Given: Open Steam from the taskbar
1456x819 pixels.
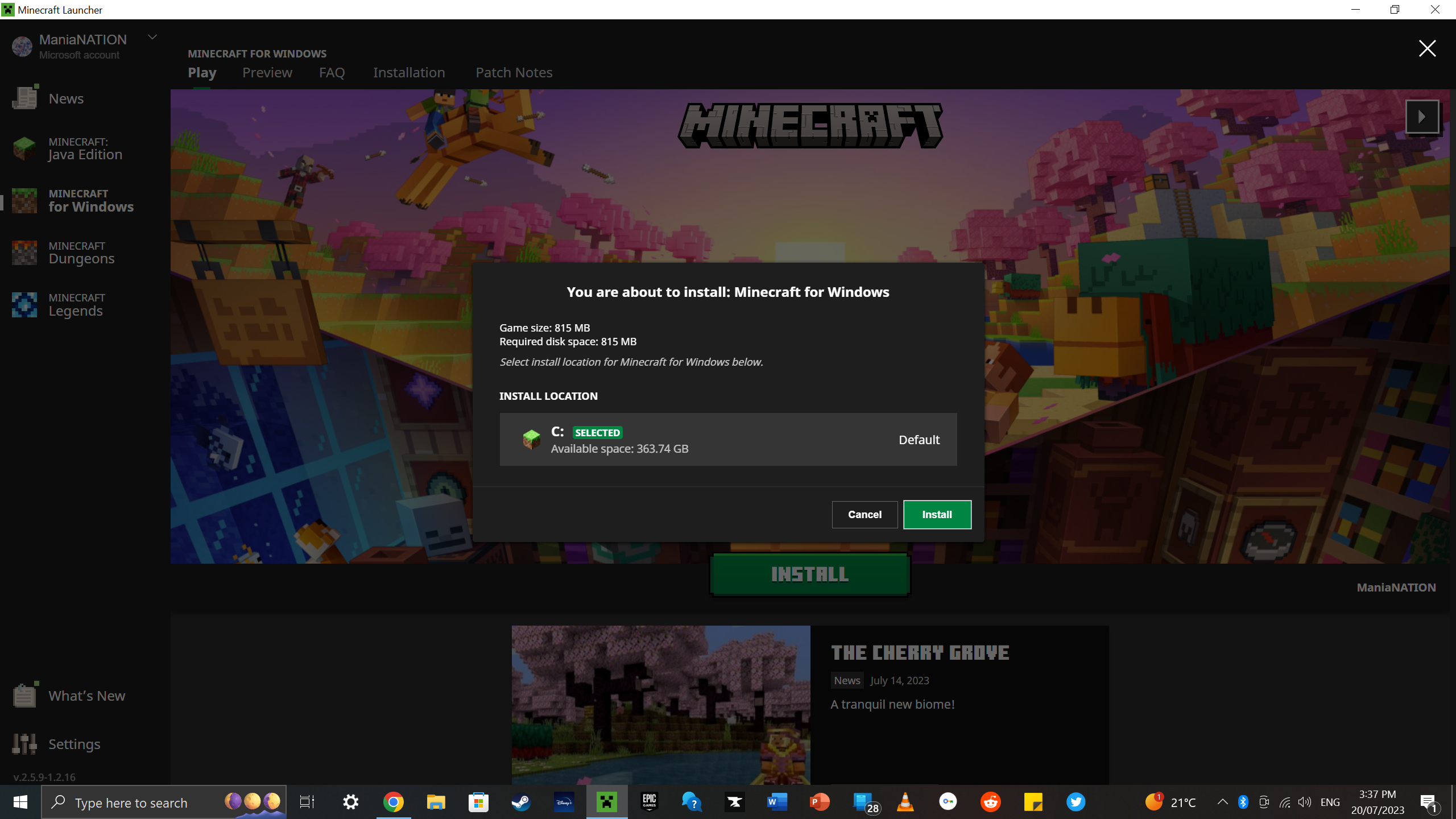Looking at the screenshot, I should [x=520, y=803].
